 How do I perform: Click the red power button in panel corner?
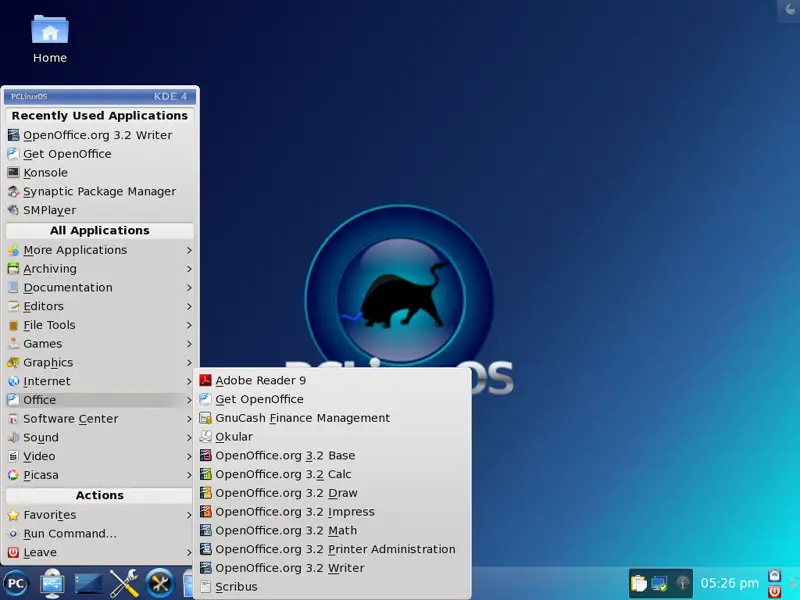pos(774,591)
